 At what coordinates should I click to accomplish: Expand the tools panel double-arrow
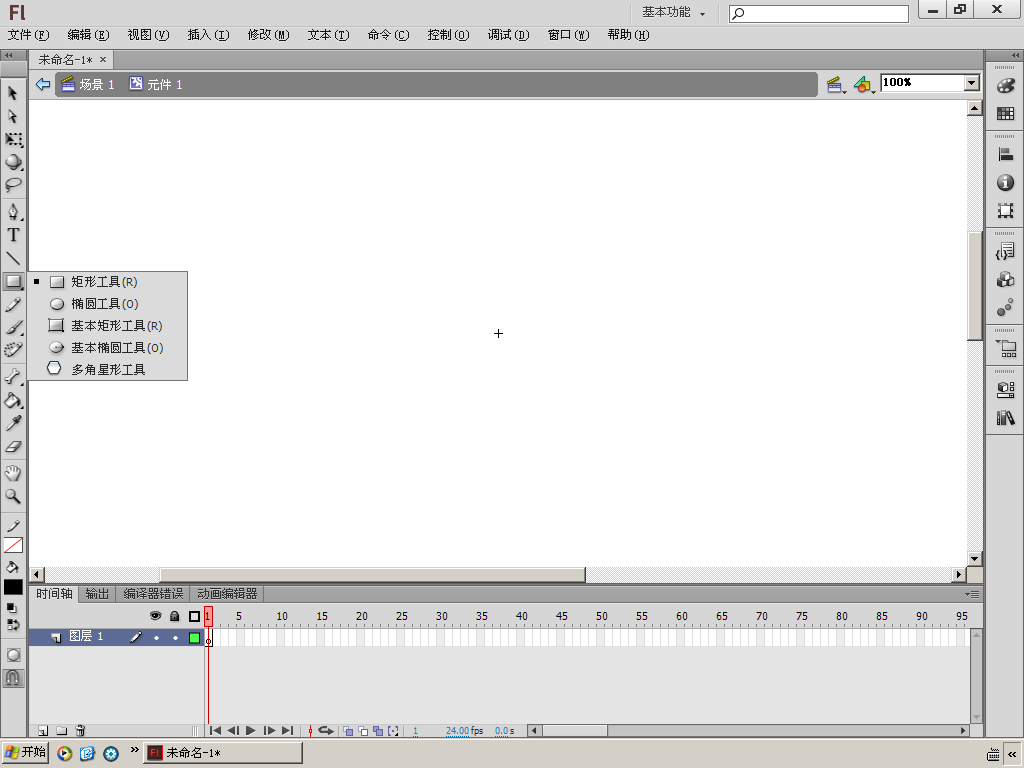[9, 56]
